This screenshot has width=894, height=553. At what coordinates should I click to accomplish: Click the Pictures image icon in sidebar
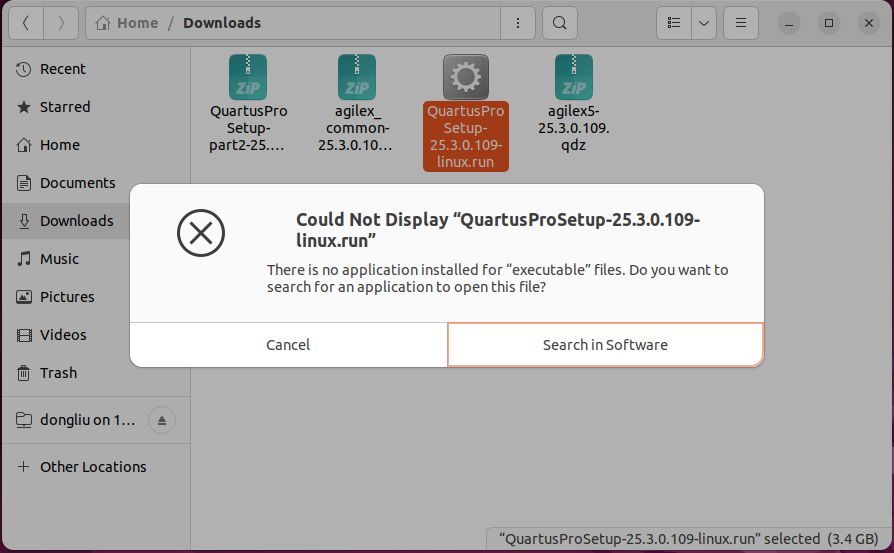(23, 297)
